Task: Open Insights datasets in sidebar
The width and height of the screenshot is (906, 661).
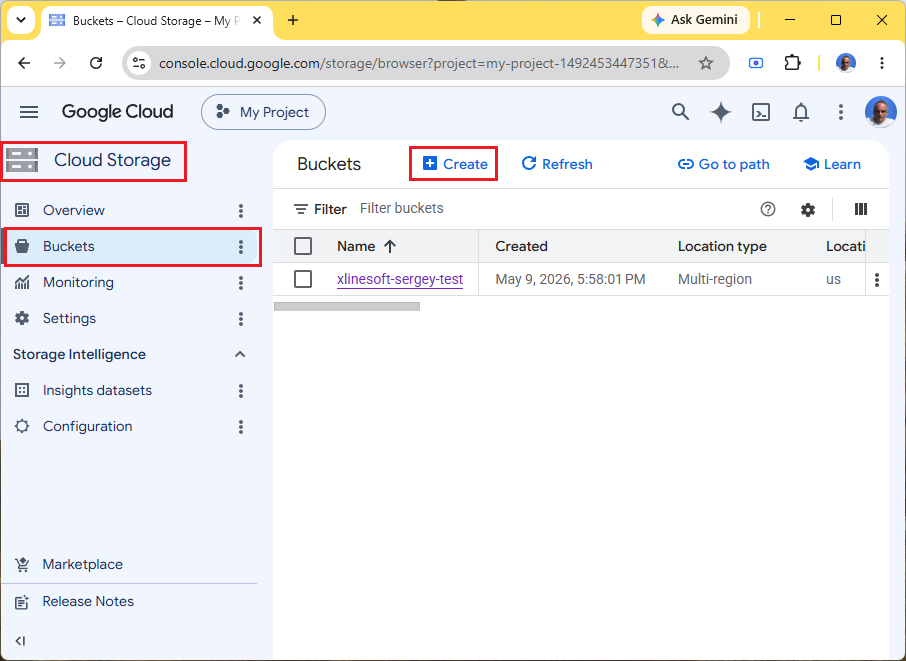Action: click(97, 391)
